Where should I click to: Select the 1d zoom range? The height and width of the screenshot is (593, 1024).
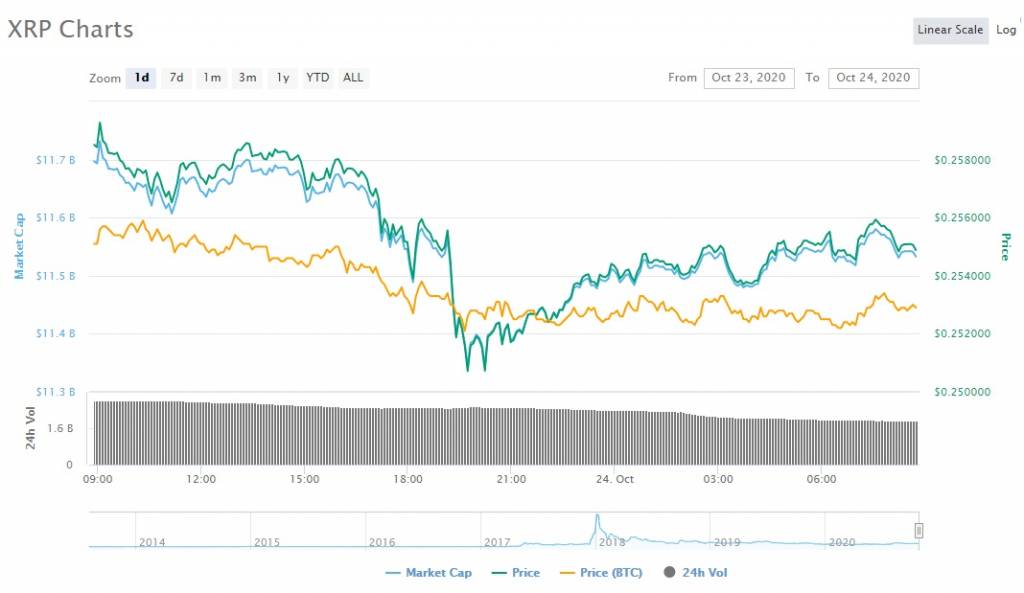pos(142,78)
